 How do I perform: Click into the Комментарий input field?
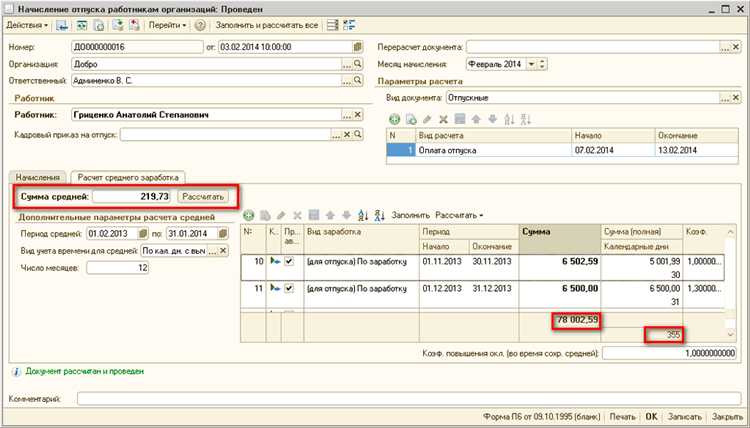coord(408,399)
